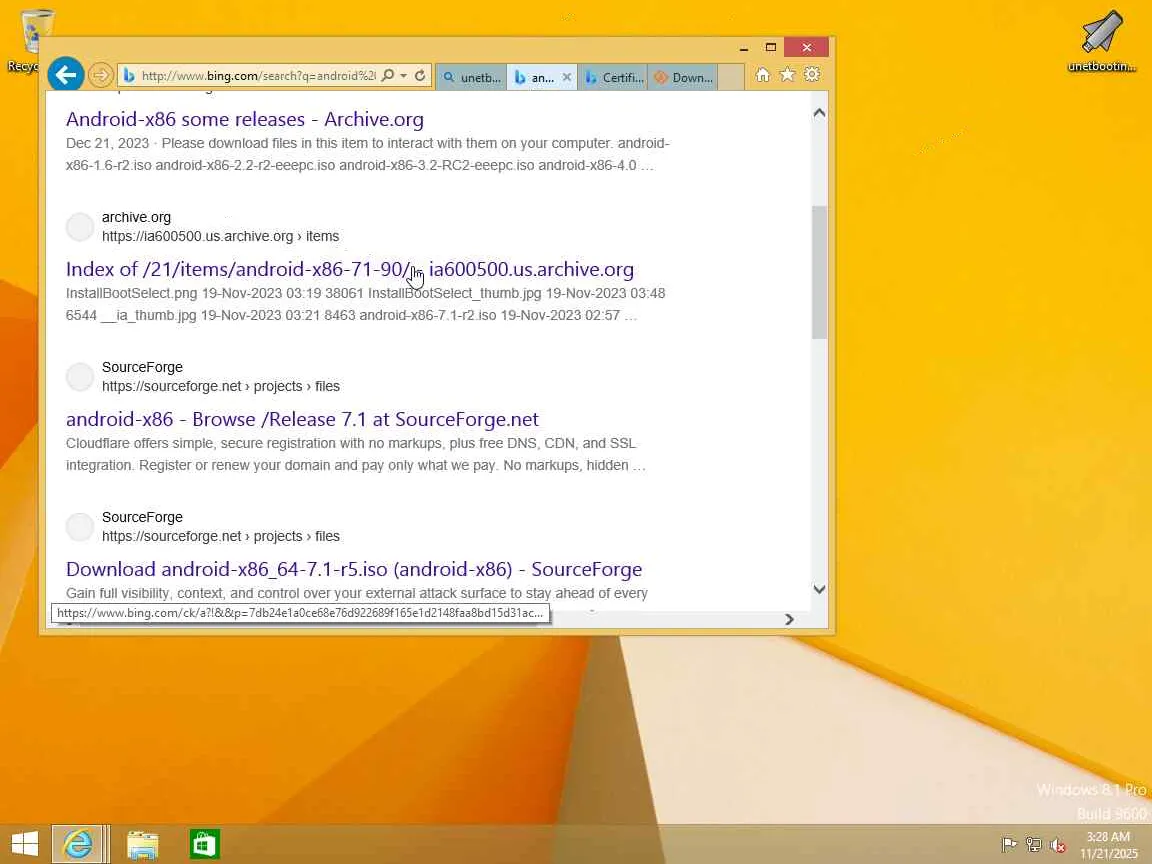Maximize the Internet Explorer window
The height and width of the screenshot is (864, 1152).
771,48
